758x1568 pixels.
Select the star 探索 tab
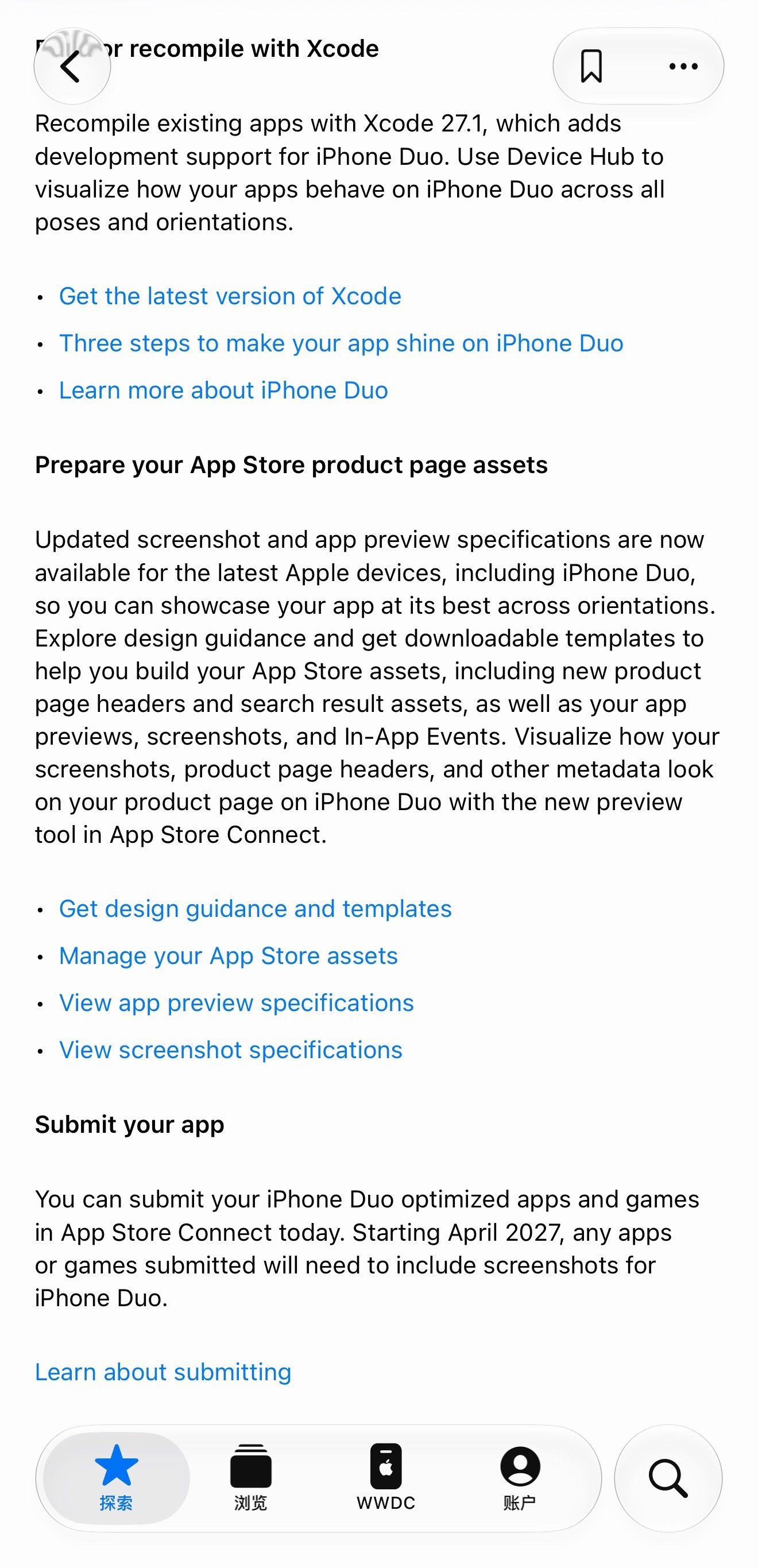[117, 1478]
